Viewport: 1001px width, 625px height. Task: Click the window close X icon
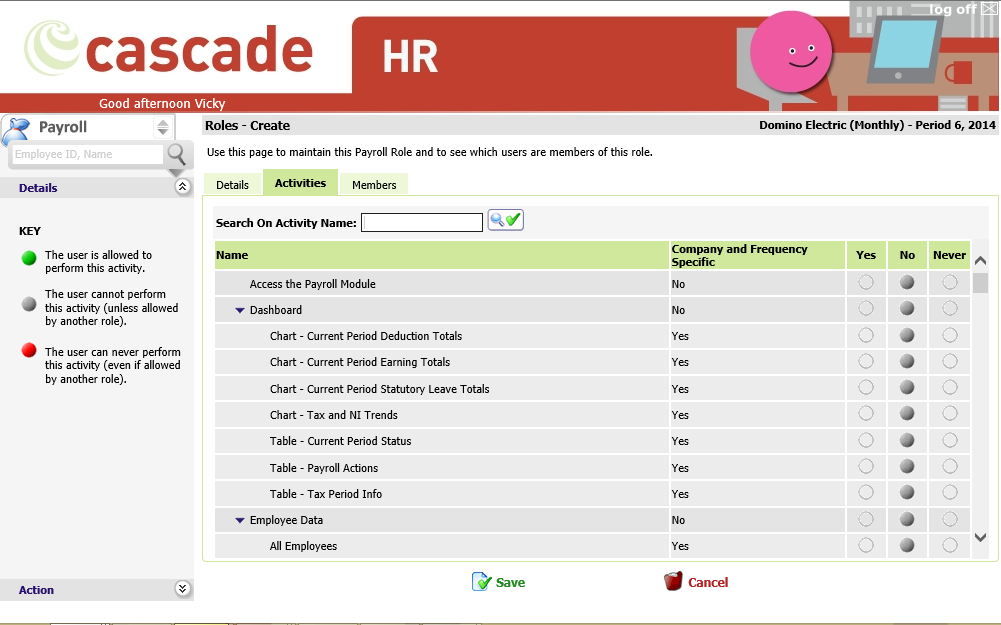(x=990, y=8)
